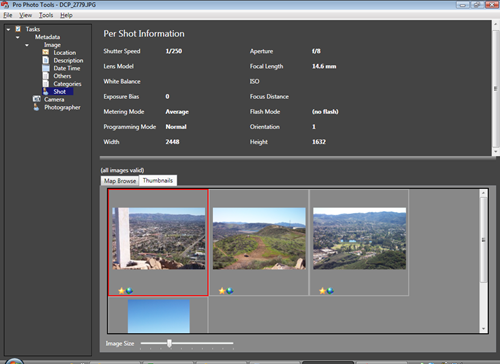Click the Shutter Speed value 1/250
Screen dimensions: 500x364
174,51
